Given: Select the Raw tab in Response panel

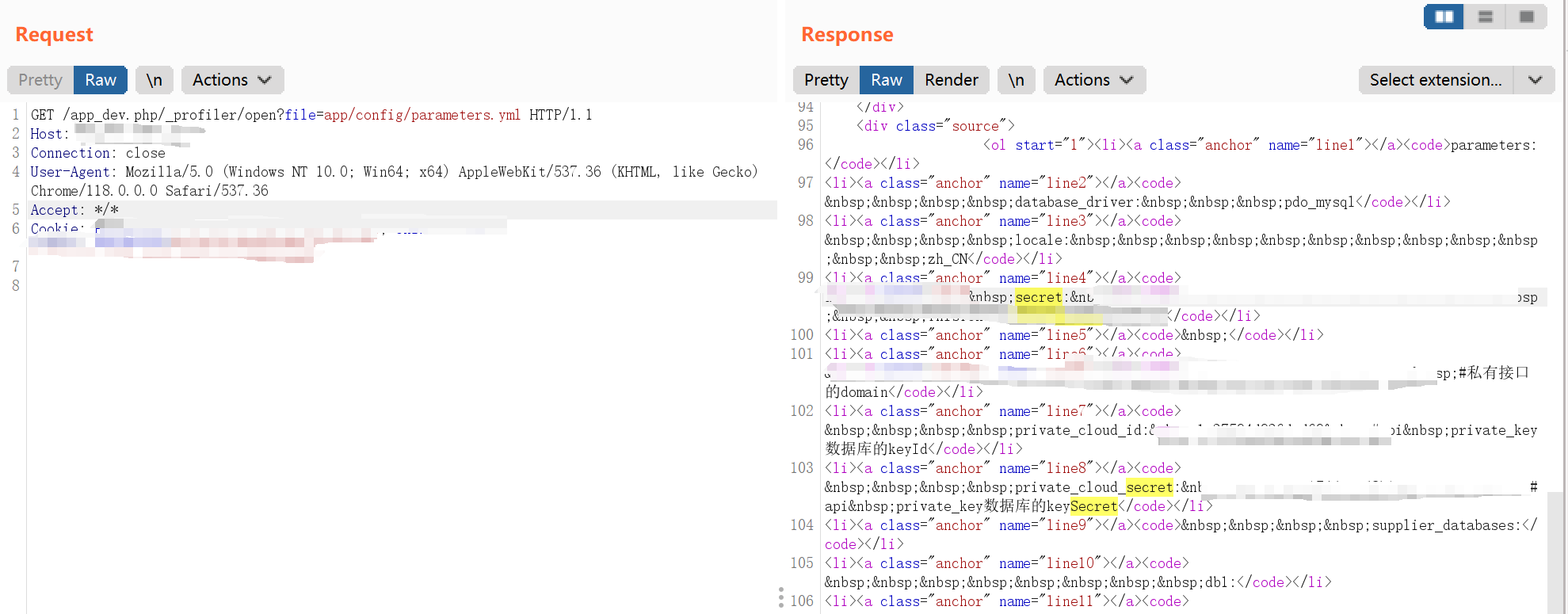Looking at the screenshot, I should pos(886,80).
